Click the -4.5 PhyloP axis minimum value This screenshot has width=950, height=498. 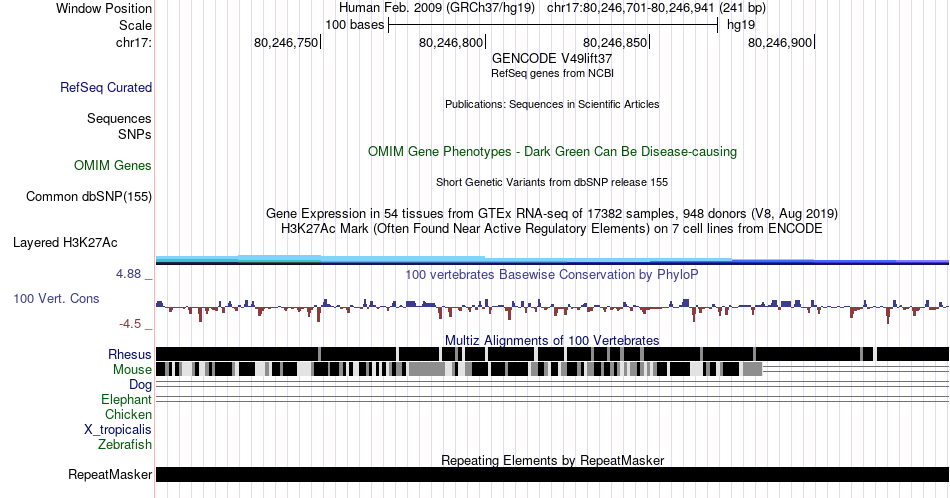point(130,324)
